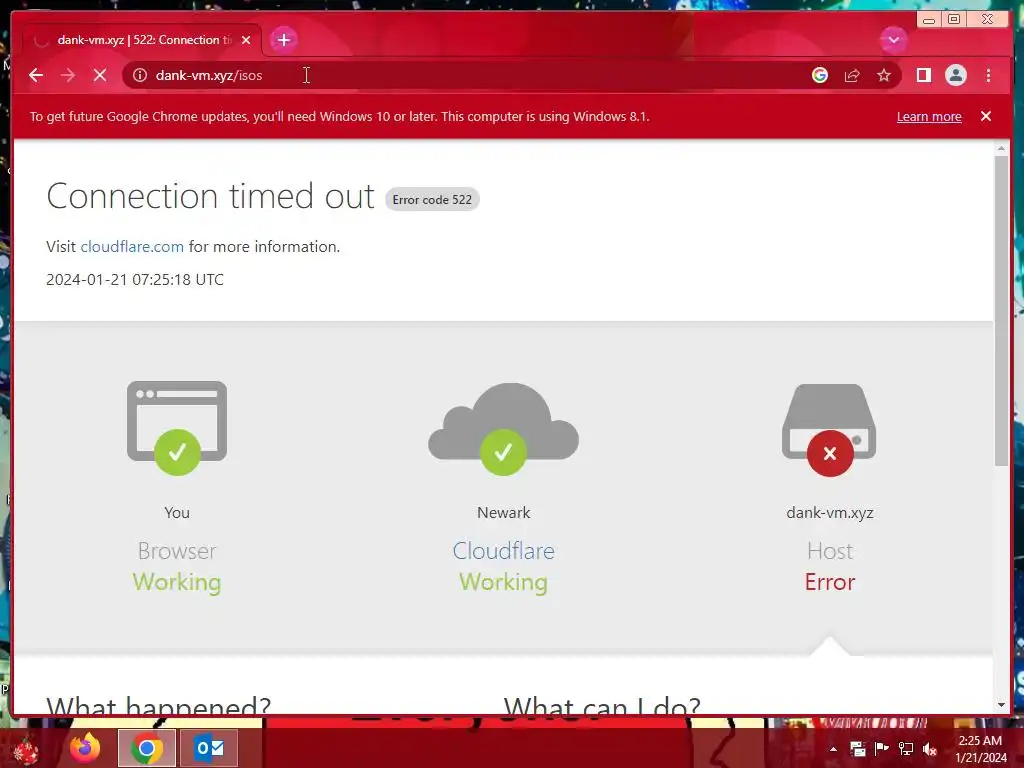The height and width of the screenshot is (768, 1024).
Task: Click the scrollbar down arrow
Action: 1001,705
